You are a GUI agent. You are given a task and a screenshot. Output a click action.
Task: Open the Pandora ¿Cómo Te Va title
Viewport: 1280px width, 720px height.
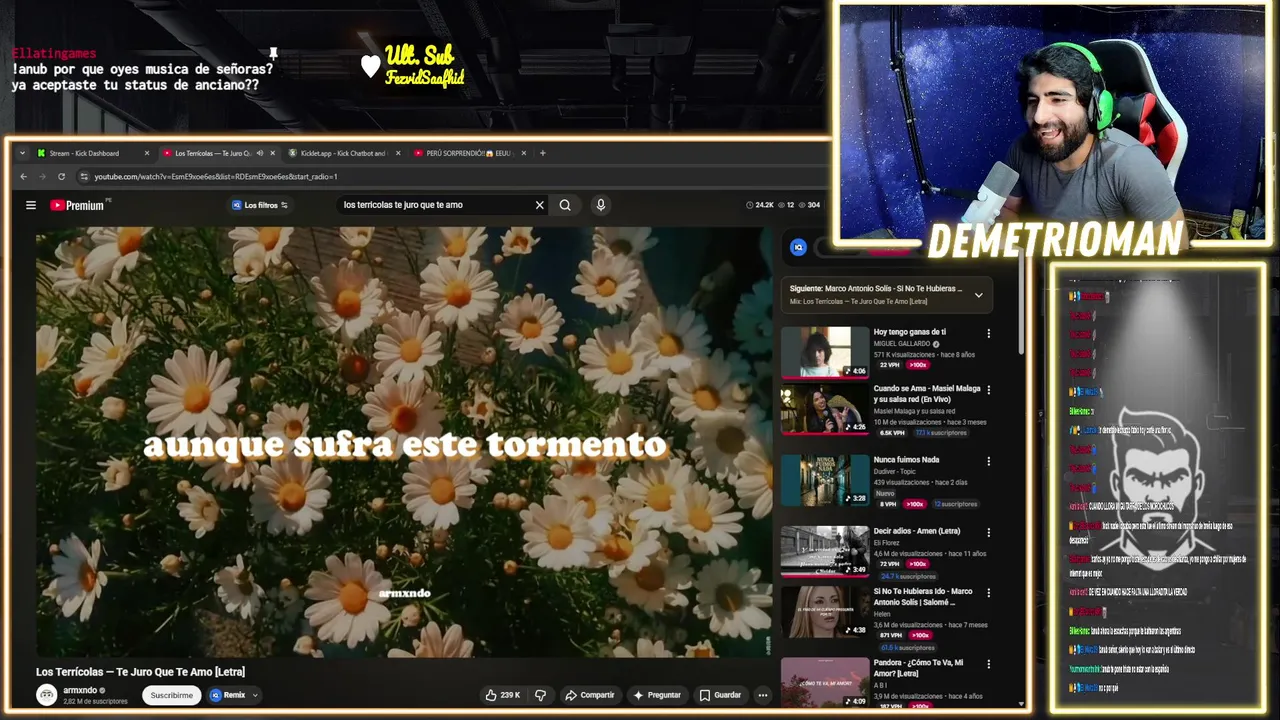click(x=918, y=668)
